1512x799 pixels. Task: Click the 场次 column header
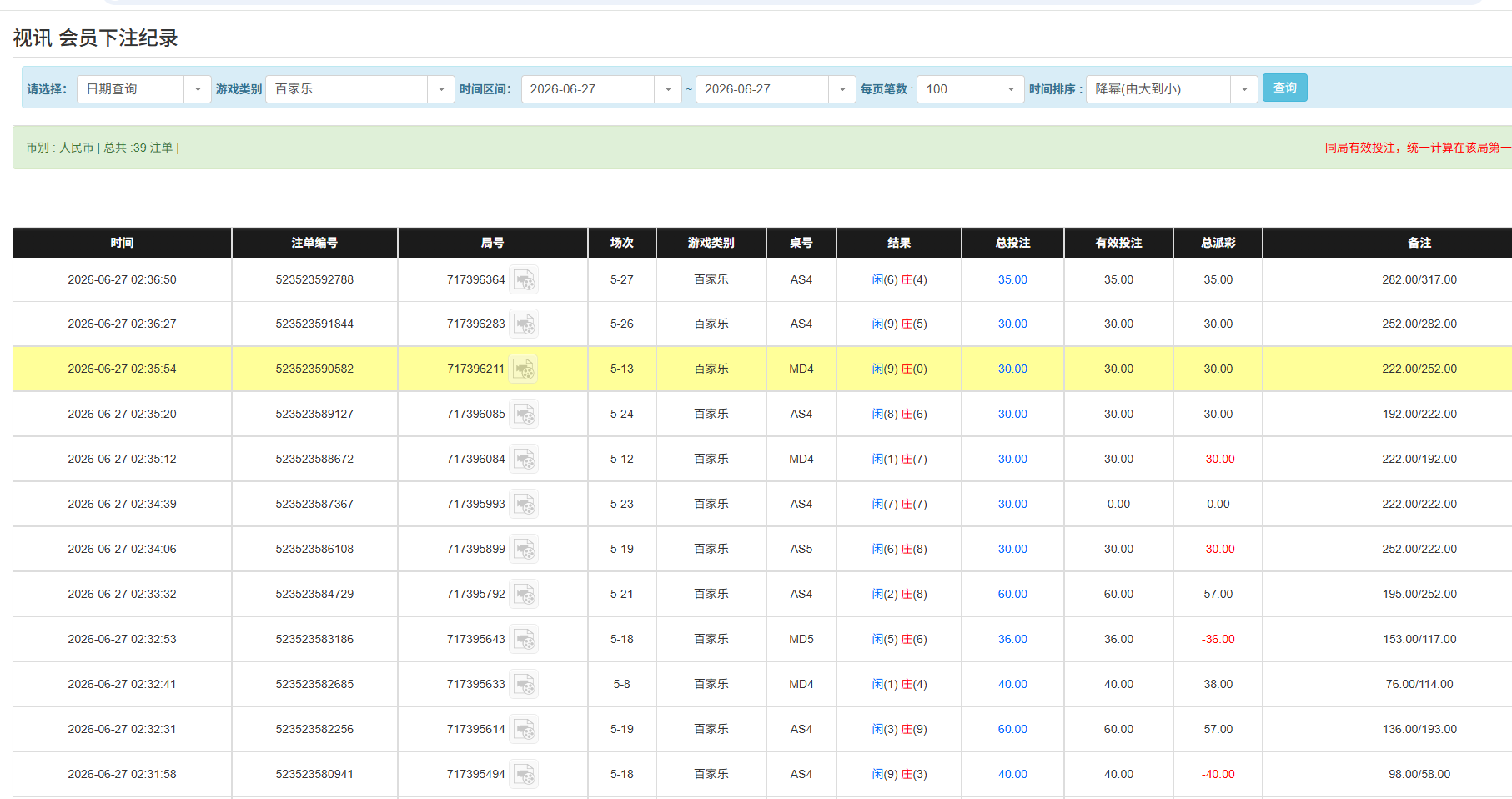[622, 243]
